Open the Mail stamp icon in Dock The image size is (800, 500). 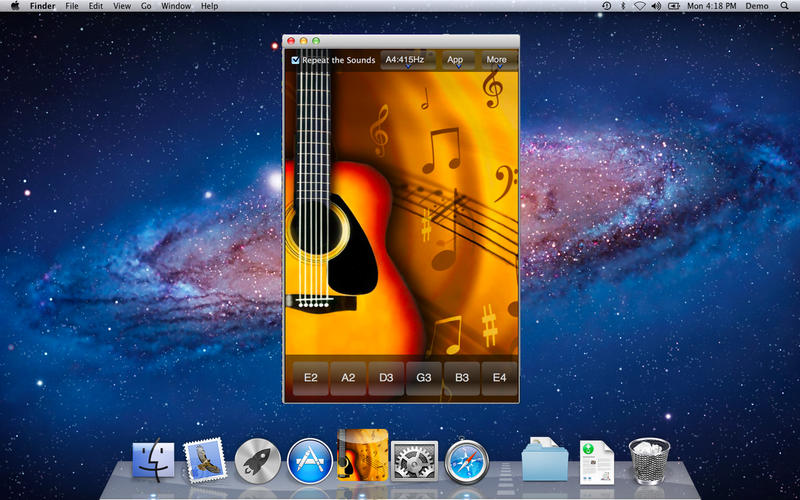[x=205, y=461]
